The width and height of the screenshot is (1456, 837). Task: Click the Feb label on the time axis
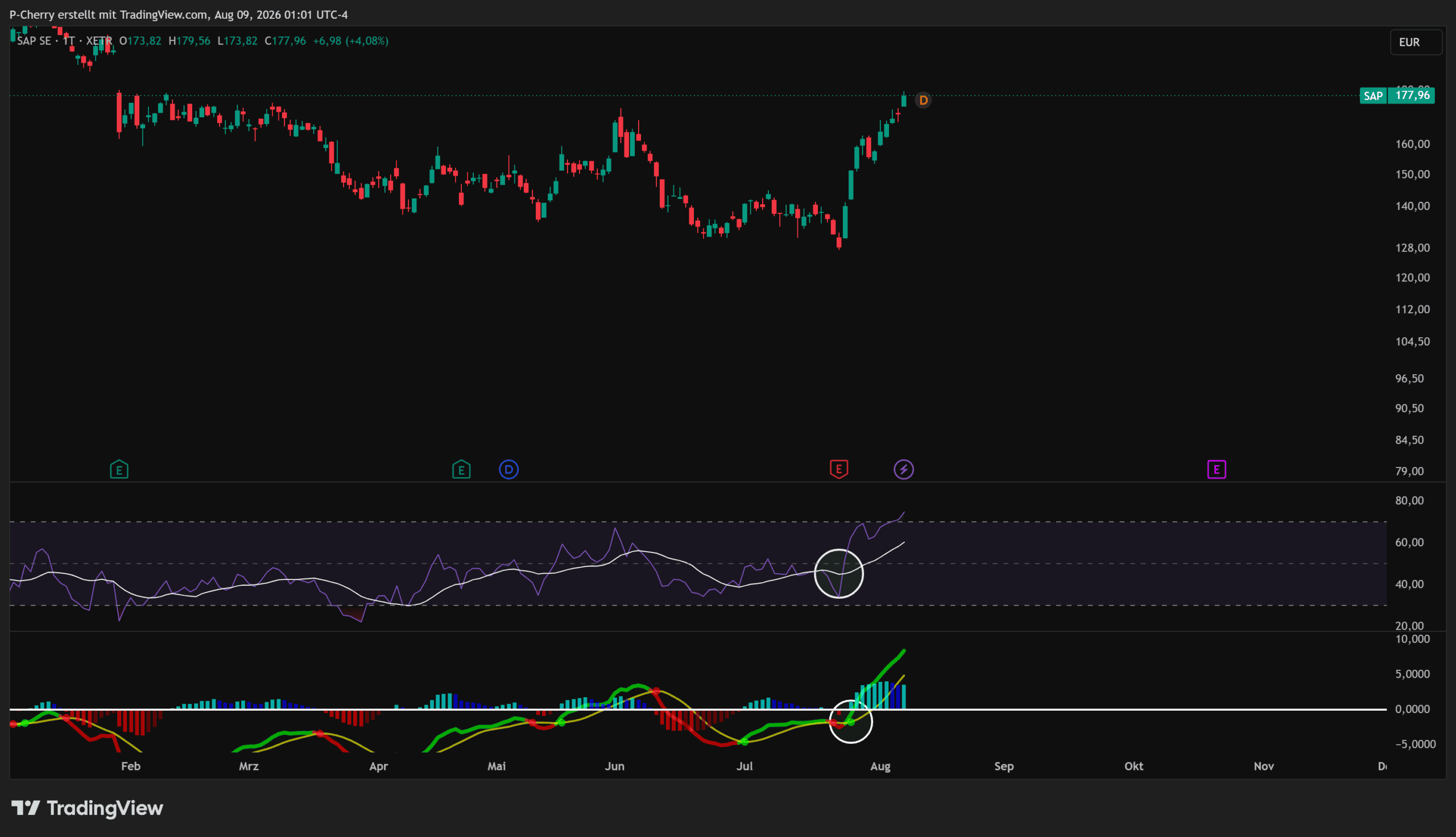click(130, 766)
